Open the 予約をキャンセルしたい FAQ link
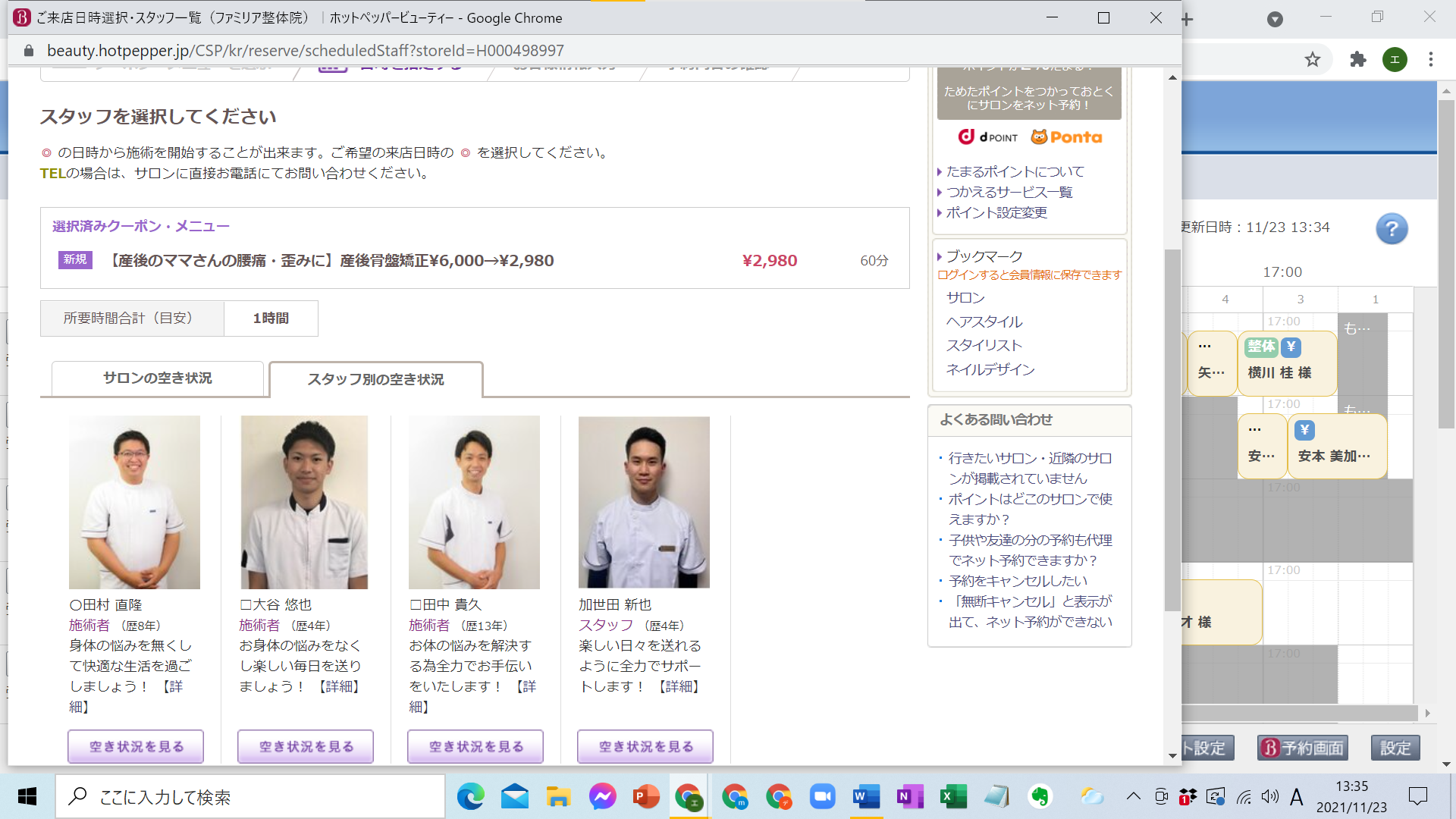Viewport: 1456px width, 819px height. pos(1018,581)
